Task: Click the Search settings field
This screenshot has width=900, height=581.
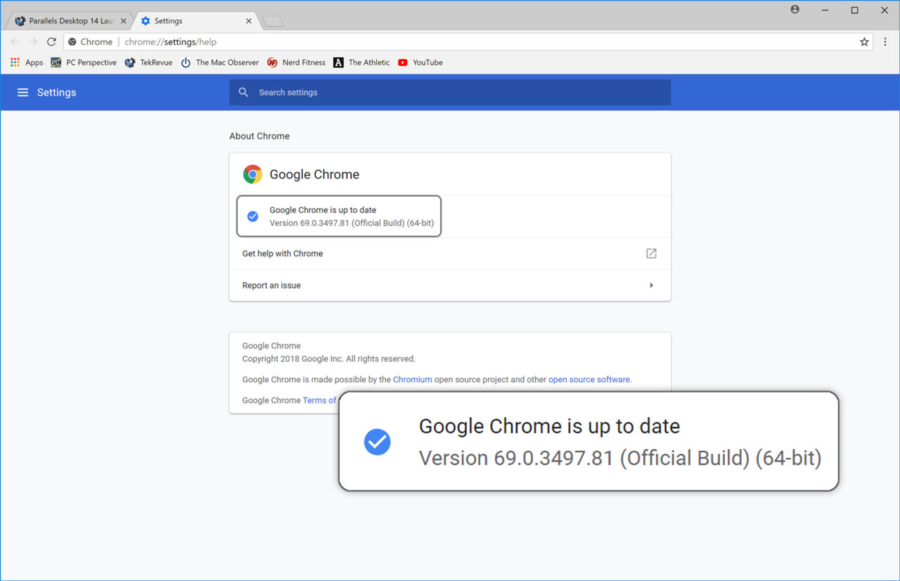Action: (450, 93)
